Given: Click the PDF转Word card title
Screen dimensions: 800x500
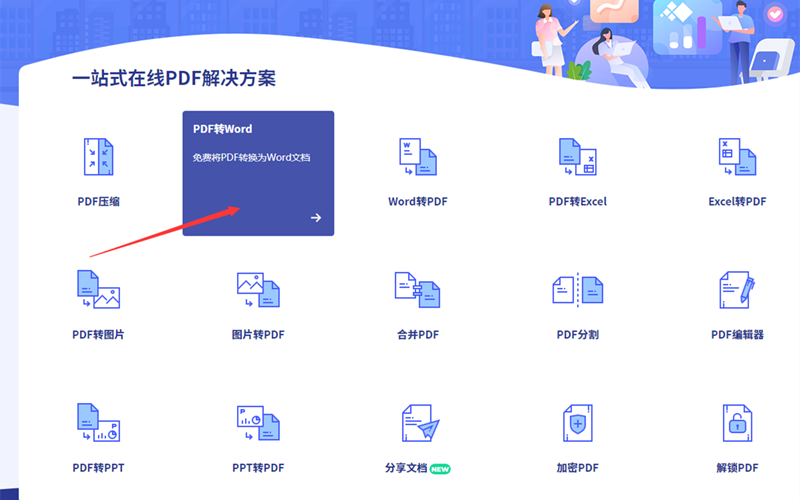Looking at the screenshot, I should coord(223,129).
